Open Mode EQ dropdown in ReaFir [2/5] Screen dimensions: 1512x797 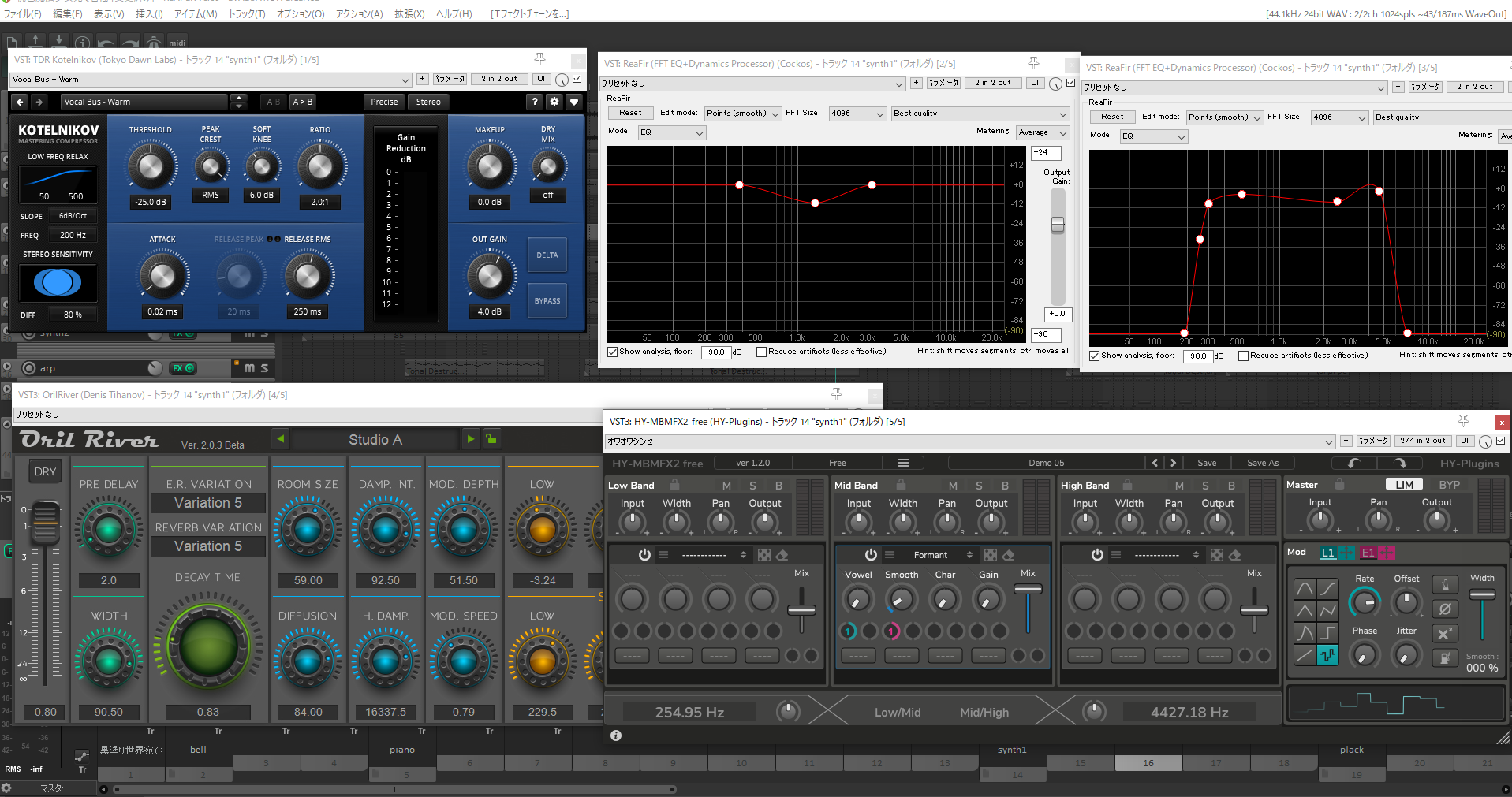[x=672, y=132]
